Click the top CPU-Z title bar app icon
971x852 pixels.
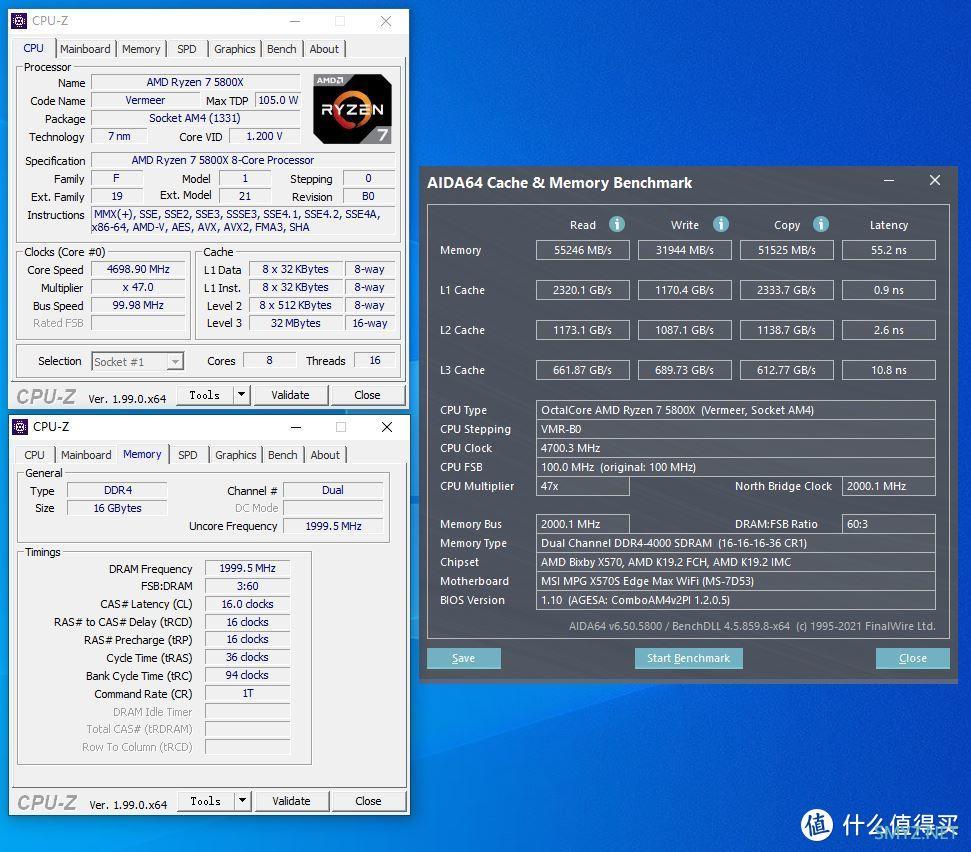(x=19, y=21)
